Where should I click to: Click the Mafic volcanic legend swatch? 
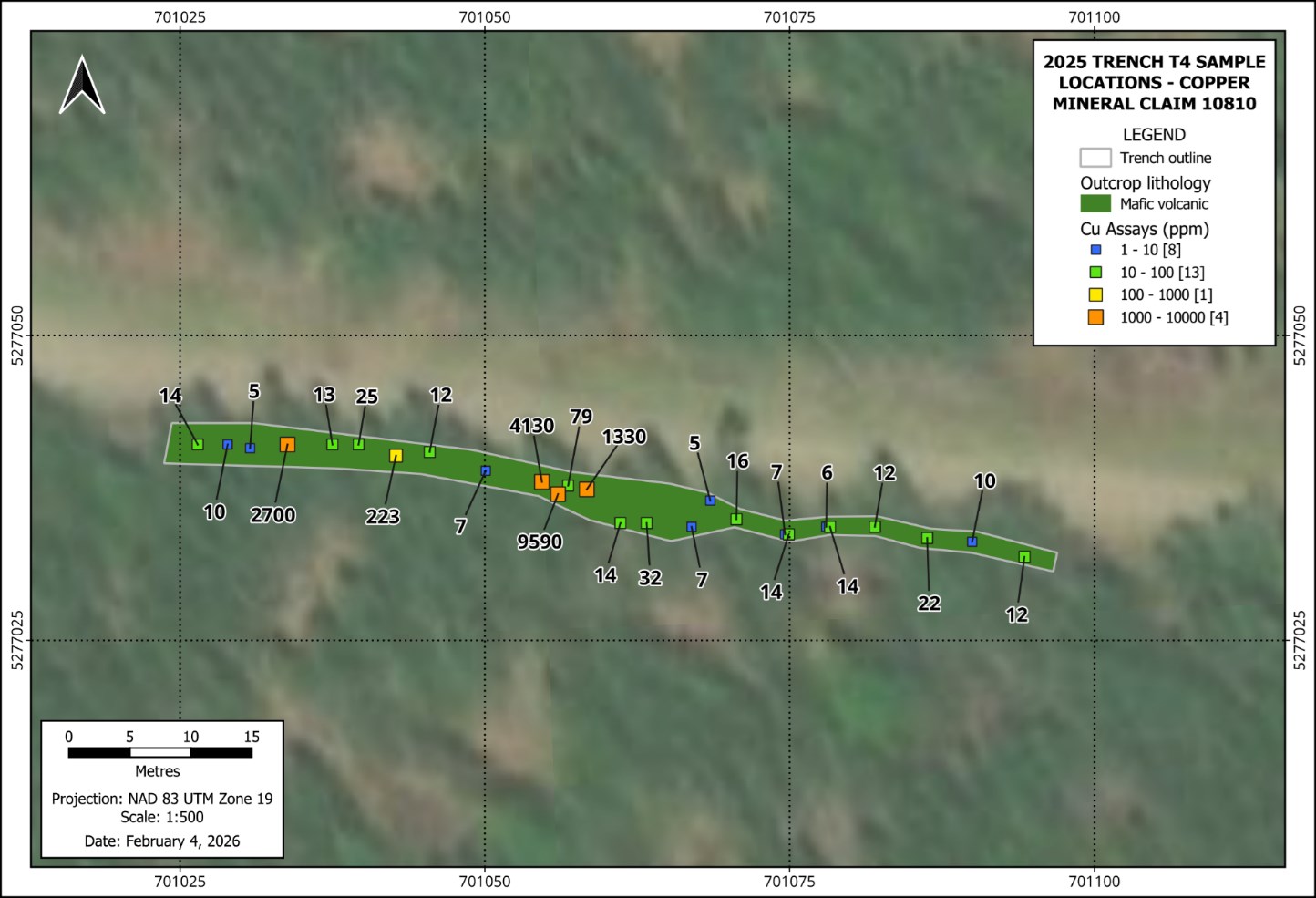pyautogui.click(x=1095, y=204)
